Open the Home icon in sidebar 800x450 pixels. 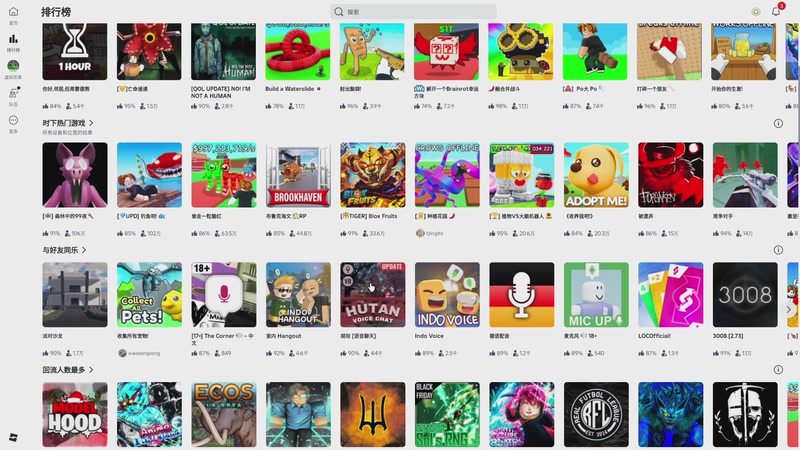[x=13, y=12]
